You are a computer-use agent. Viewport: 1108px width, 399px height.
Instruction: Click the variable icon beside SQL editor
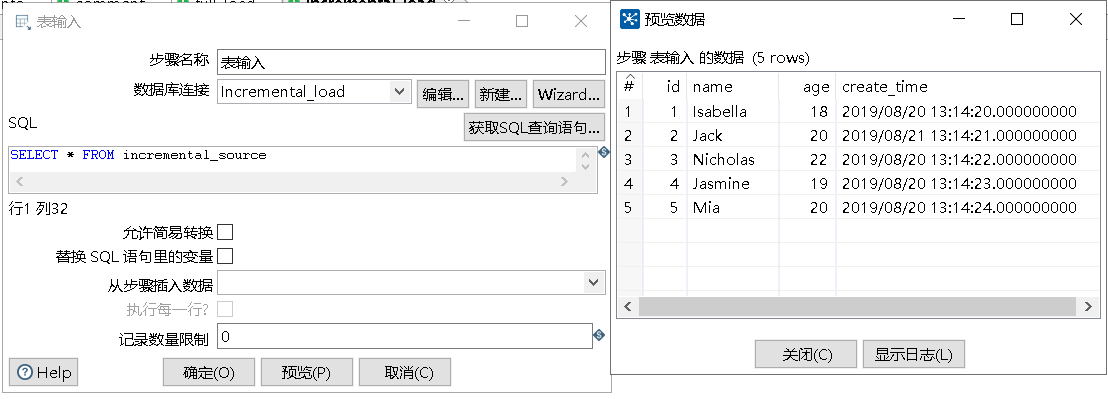(603, 152)
